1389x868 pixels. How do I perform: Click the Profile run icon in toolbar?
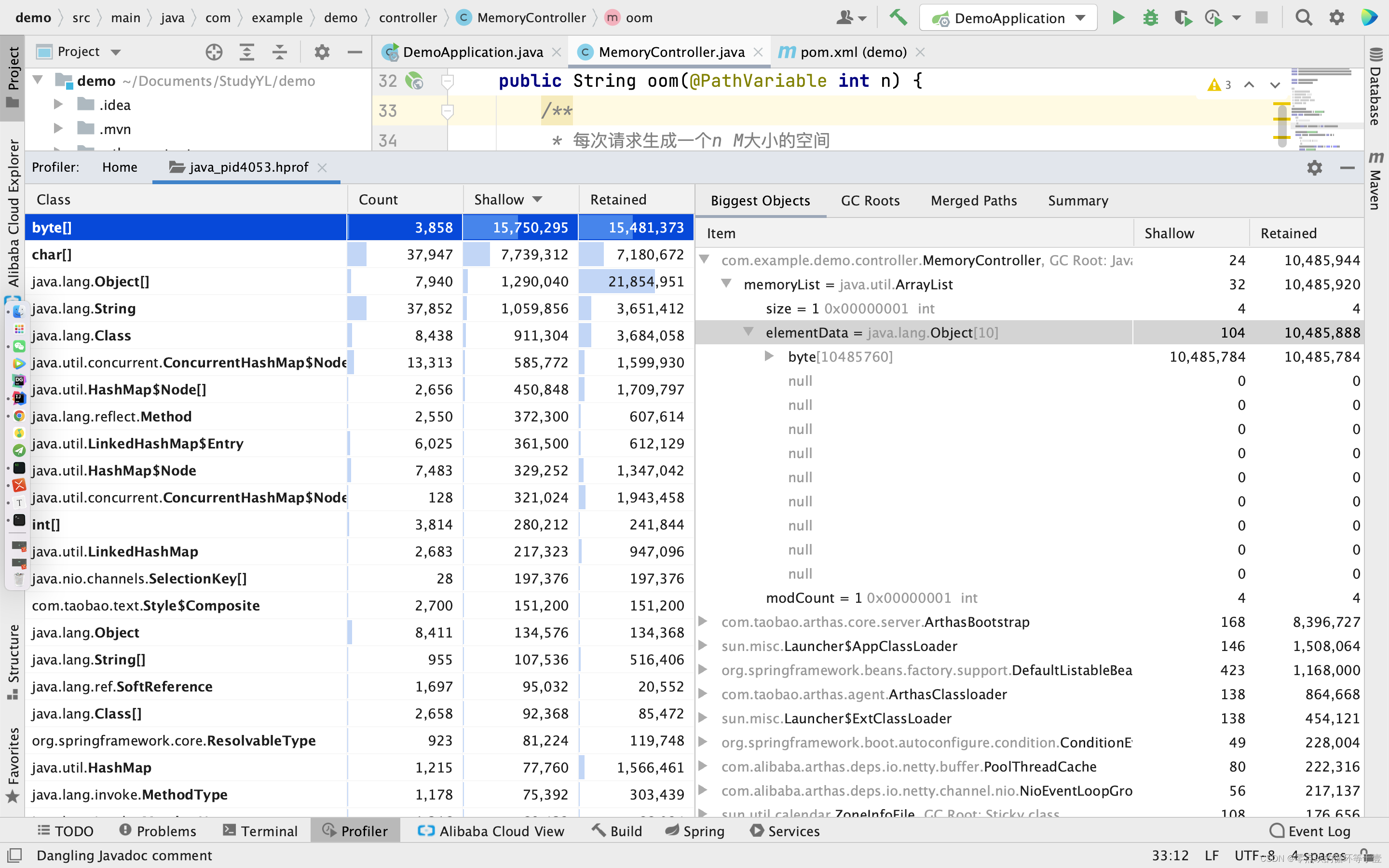click(x=1213, y=18)
